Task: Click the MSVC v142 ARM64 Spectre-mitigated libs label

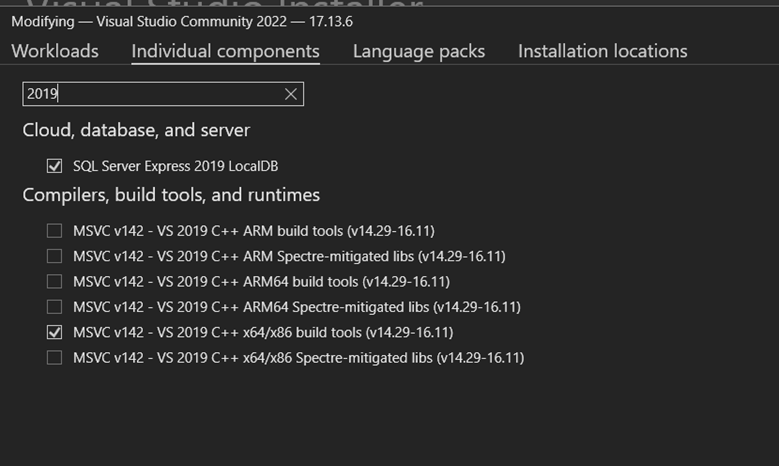Action: tap(297, 307)
